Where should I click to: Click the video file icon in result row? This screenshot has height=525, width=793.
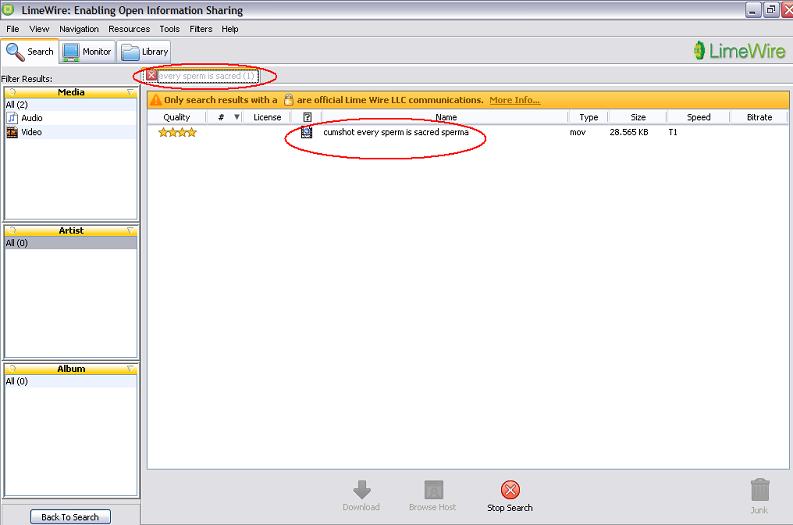306,133
